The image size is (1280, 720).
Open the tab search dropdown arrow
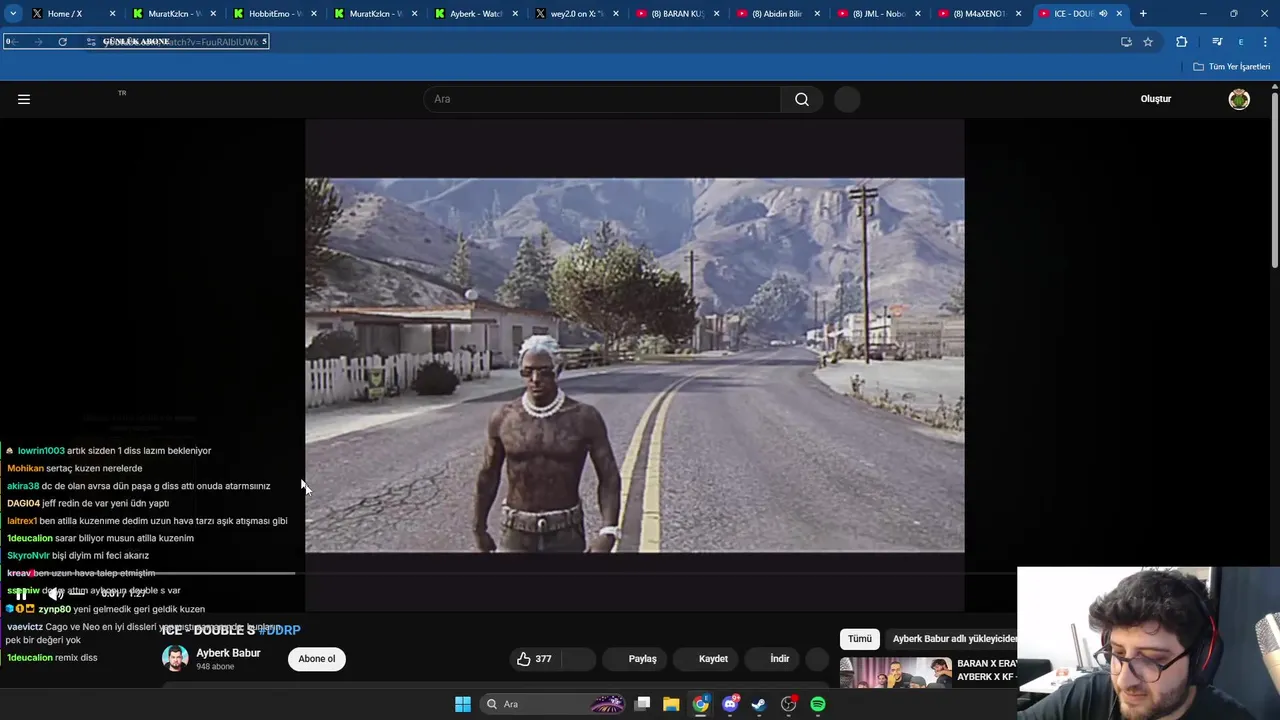click(11, 14)
